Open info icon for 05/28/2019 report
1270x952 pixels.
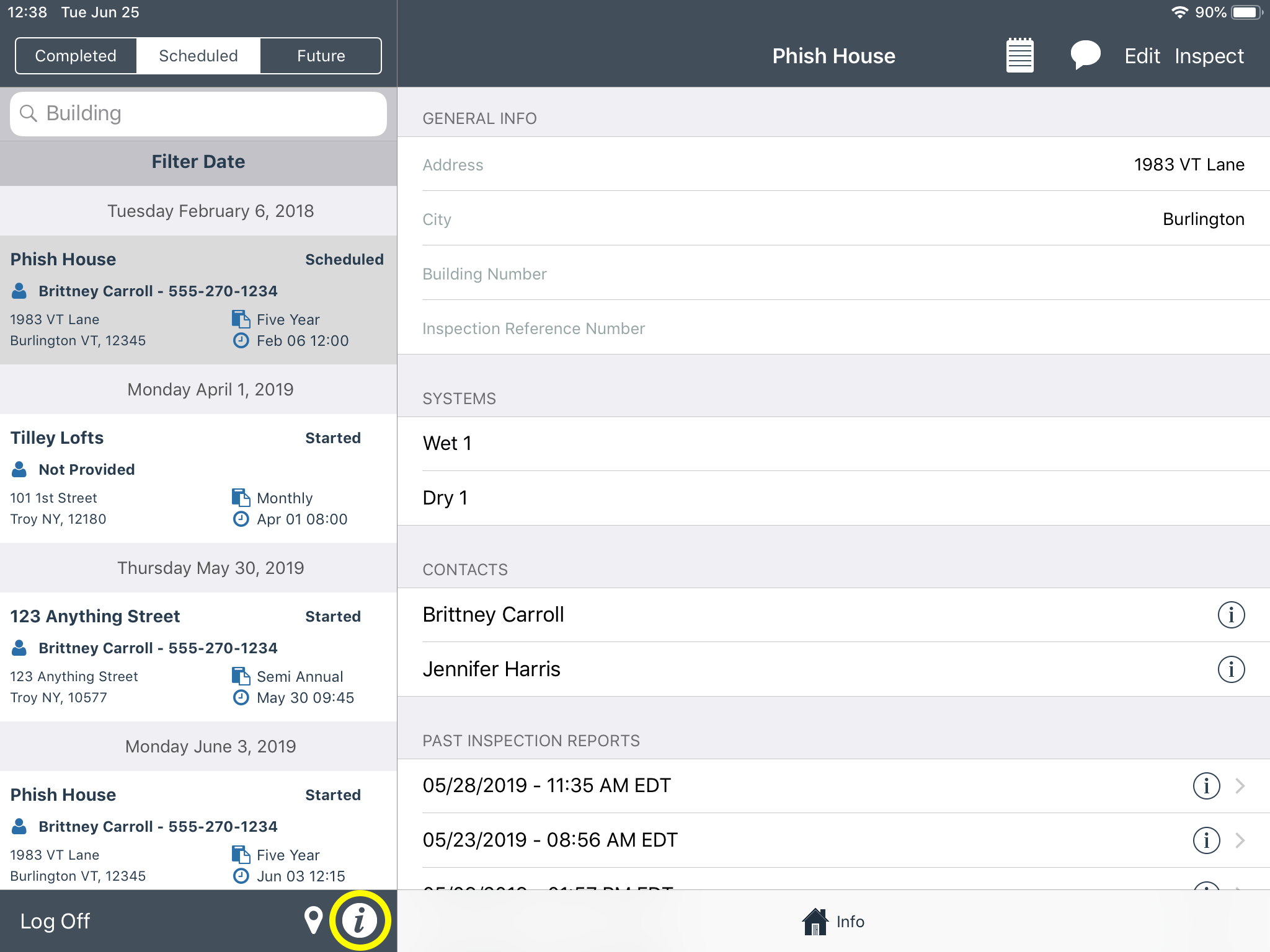click(1206, 786)
